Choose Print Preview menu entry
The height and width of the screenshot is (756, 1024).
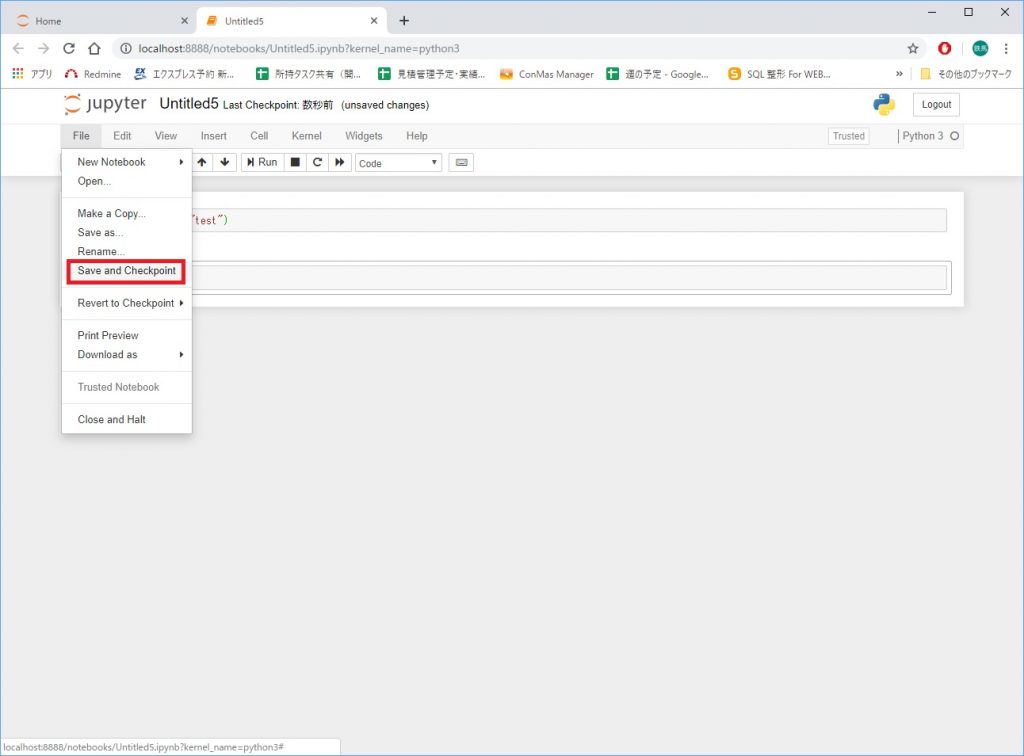pyautogui.click(x=127, y=335)
